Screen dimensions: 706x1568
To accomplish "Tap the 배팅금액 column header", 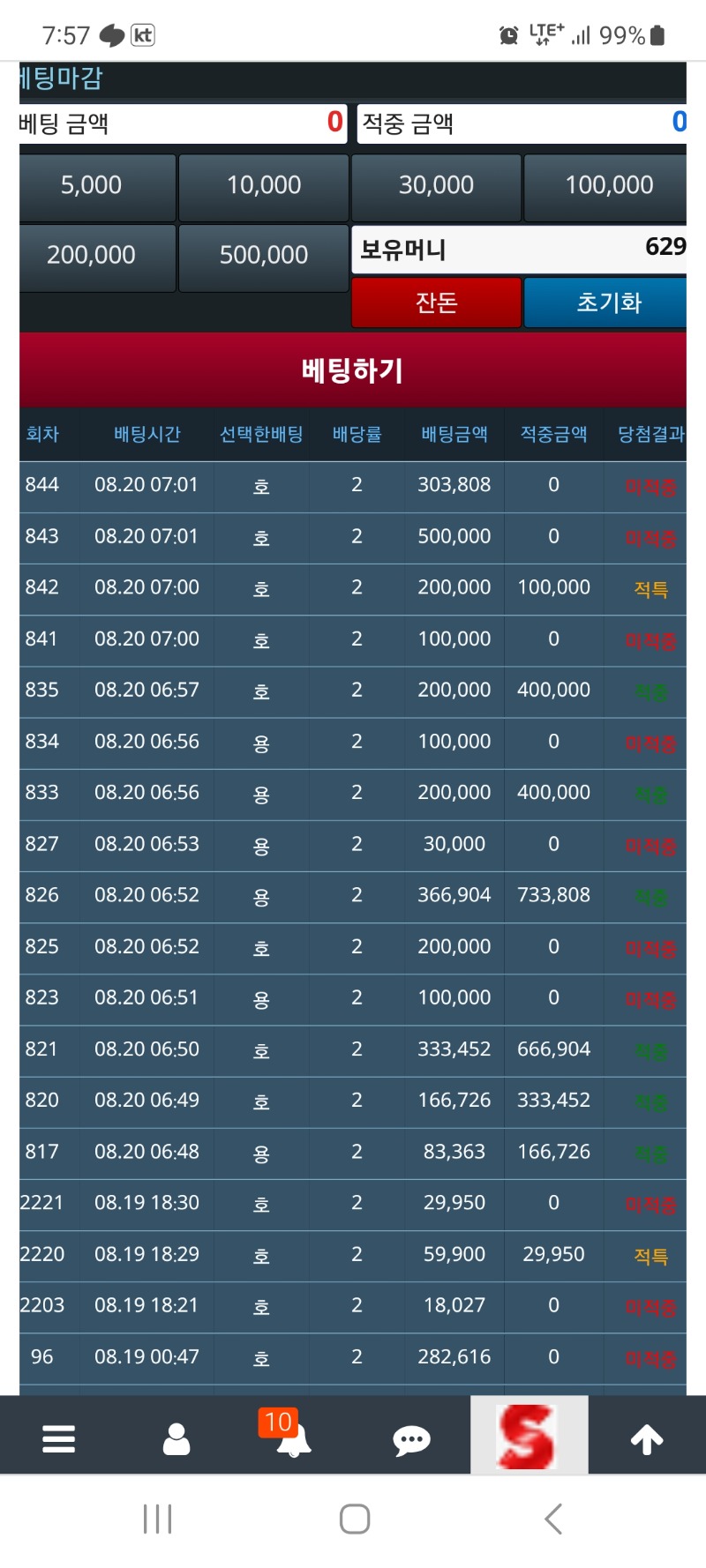I will click(454, 434).
